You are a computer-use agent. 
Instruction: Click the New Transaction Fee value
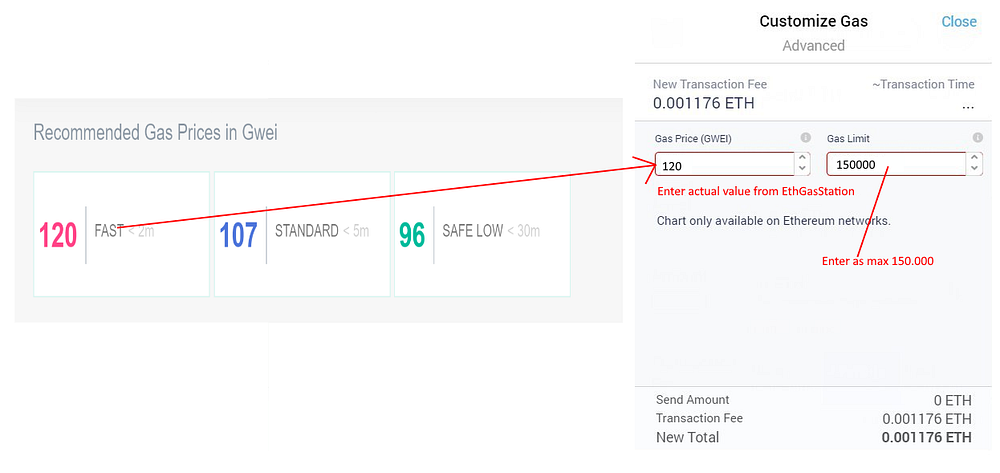(703, 103)
